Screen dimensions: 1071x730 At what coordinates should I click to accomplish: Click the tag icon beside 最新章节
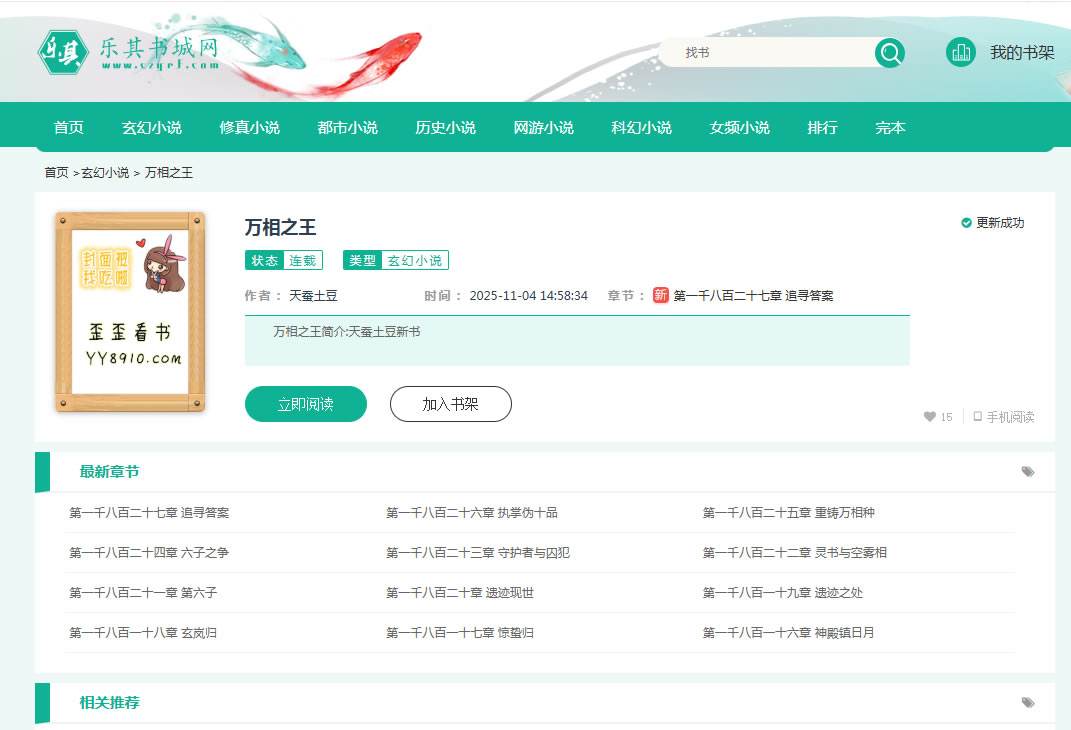[x=1028, y=472]
